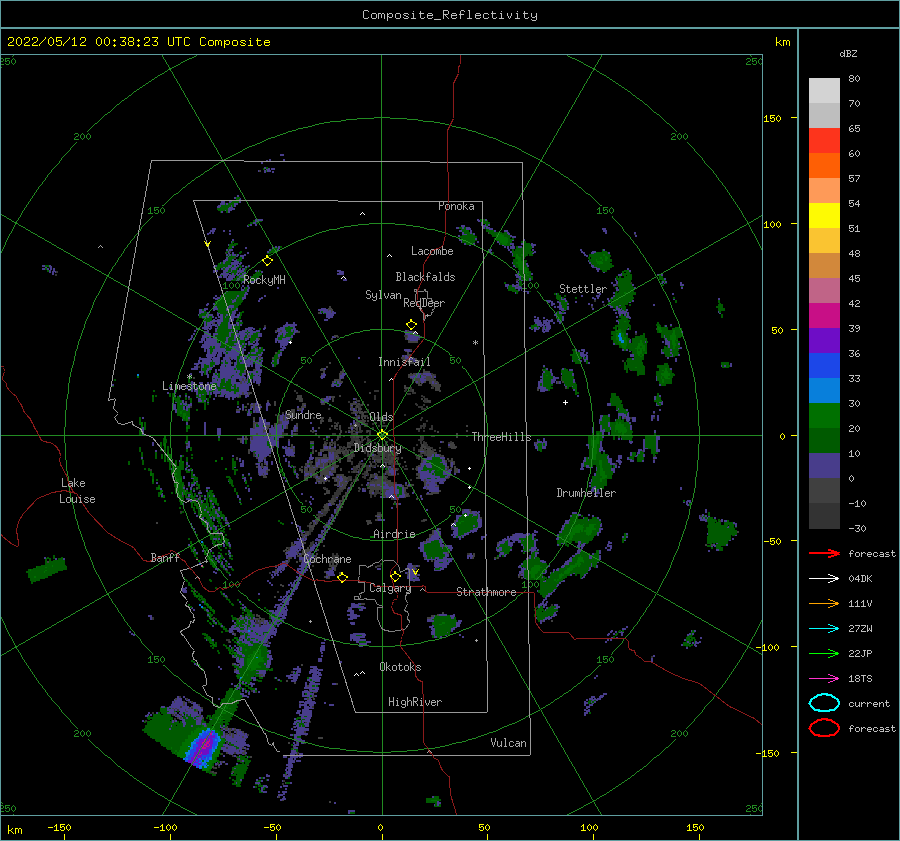Click the Sundre label
This screenshot has height=841, width=900.
(303, 415)
